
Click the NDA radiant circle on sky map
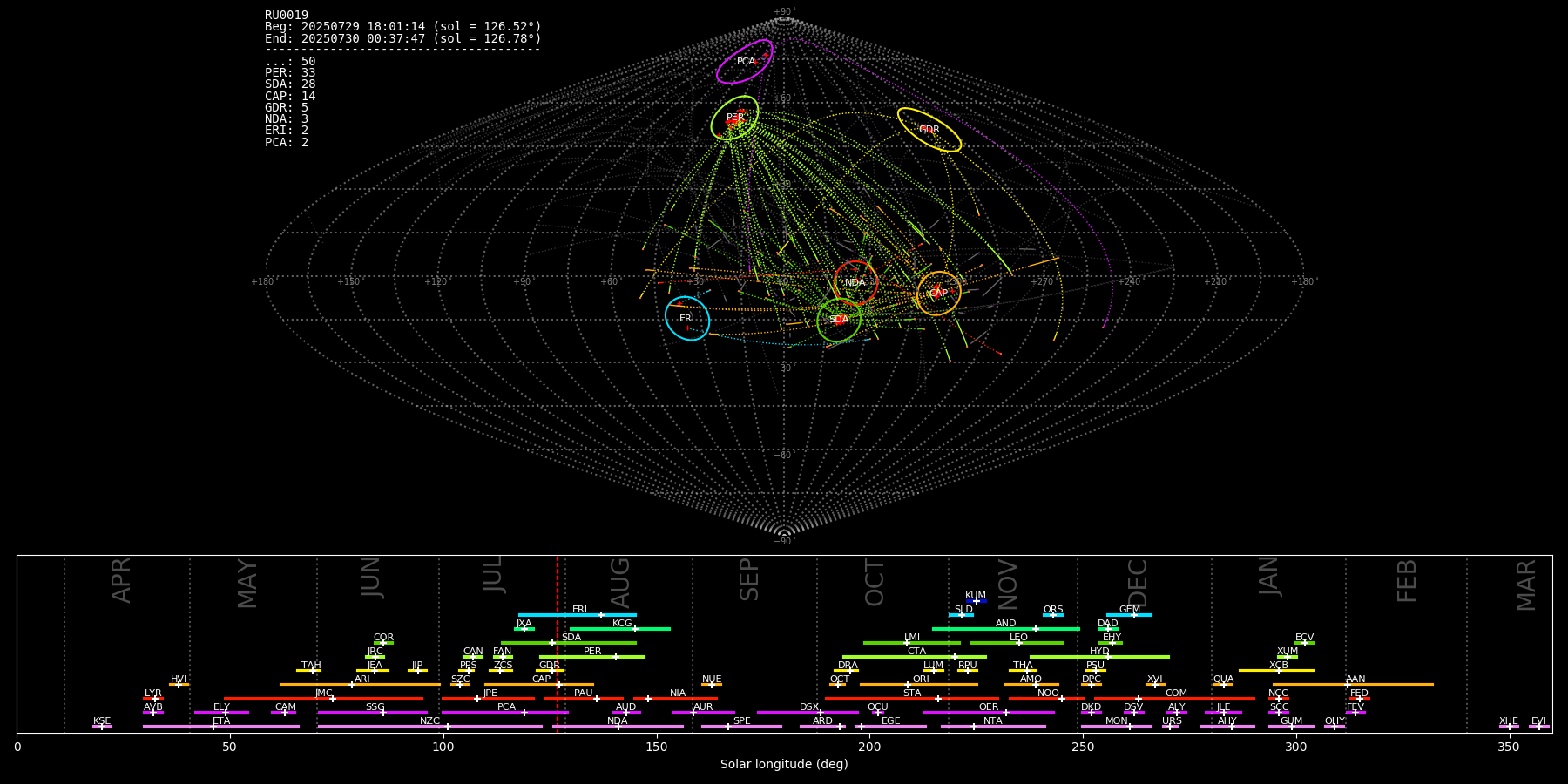[x=855, y=282]
